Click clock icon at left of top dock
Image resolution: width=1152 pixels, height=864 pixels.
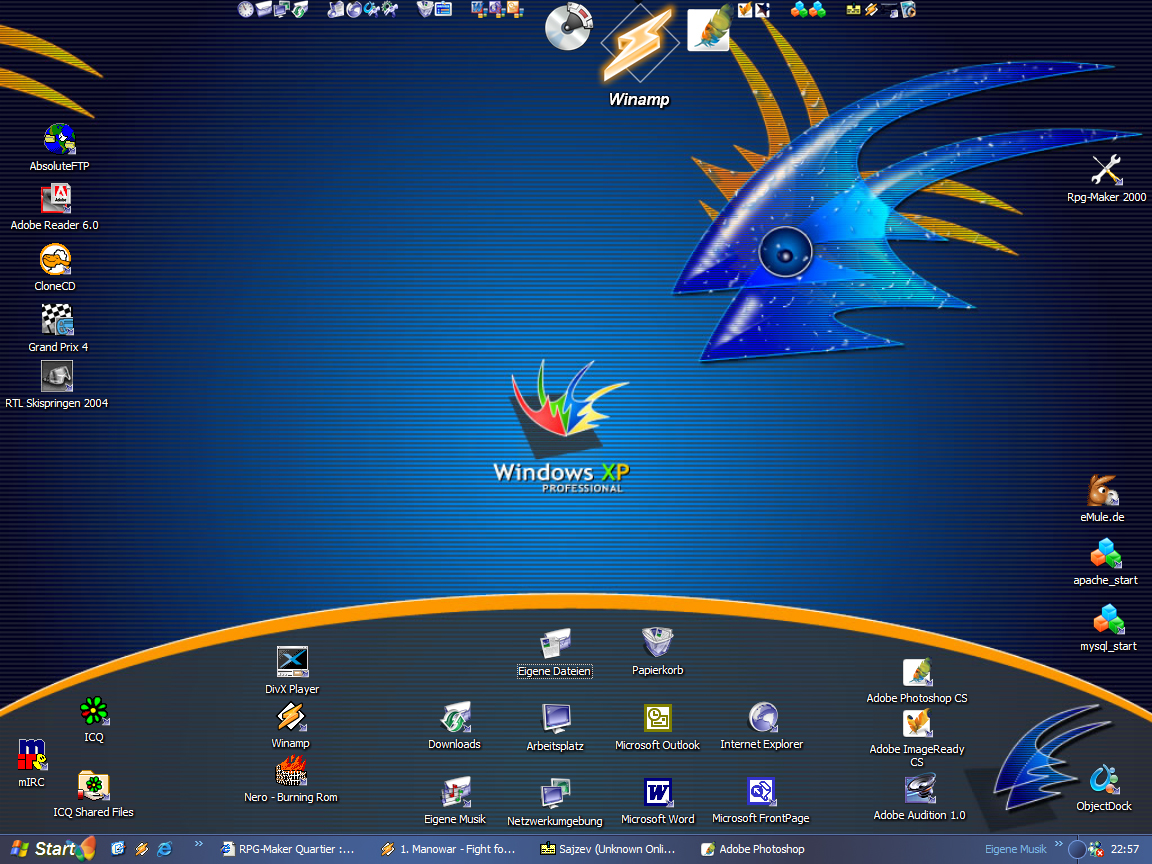(x=245, y=10)
